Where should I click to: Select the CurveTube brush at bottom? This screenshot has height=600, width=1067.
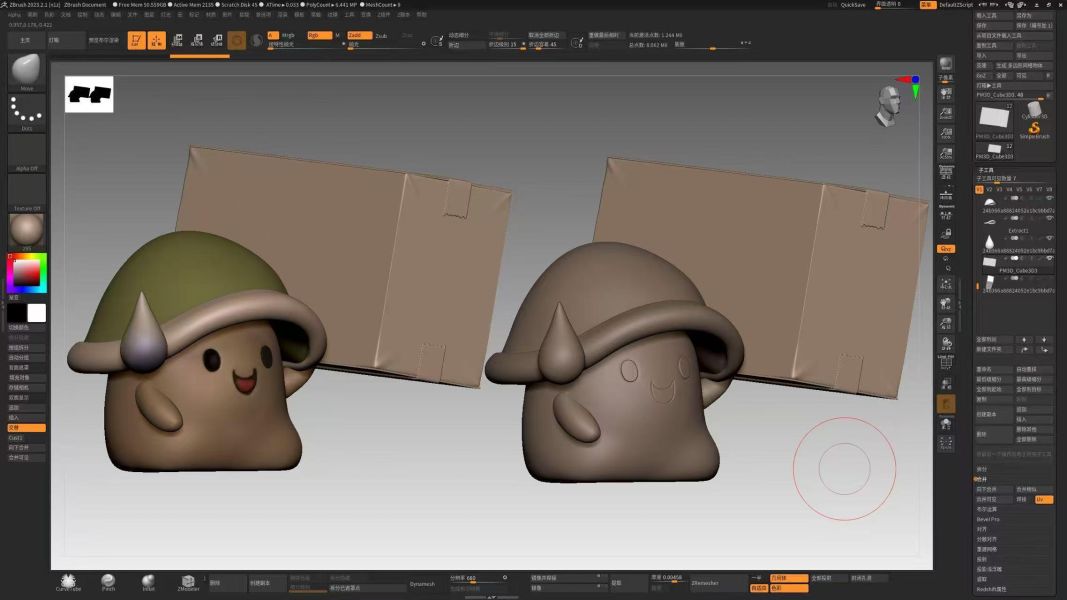point(68,582)
